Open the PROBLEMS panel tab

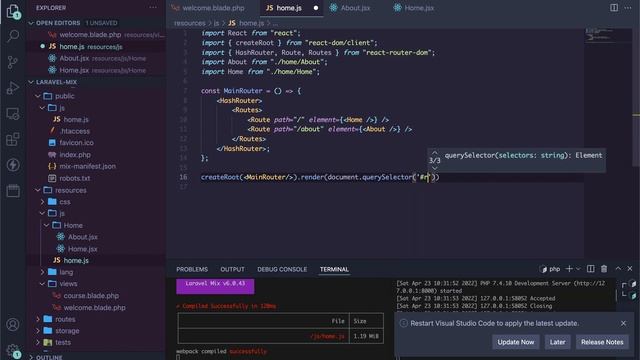click(x=192, y=269)
